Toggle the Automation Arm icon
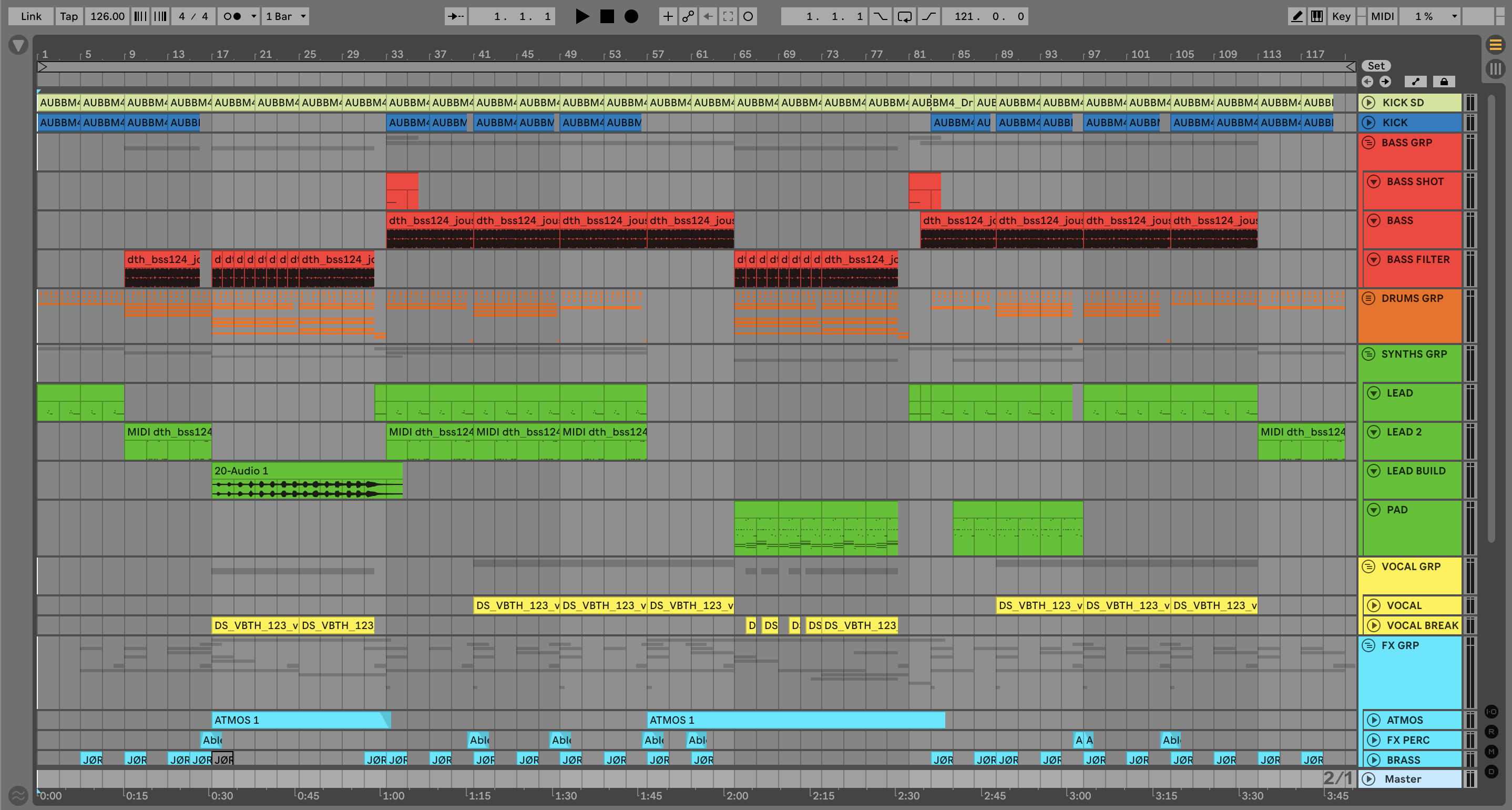This screenshot has height=810, width=1512. 688,16
